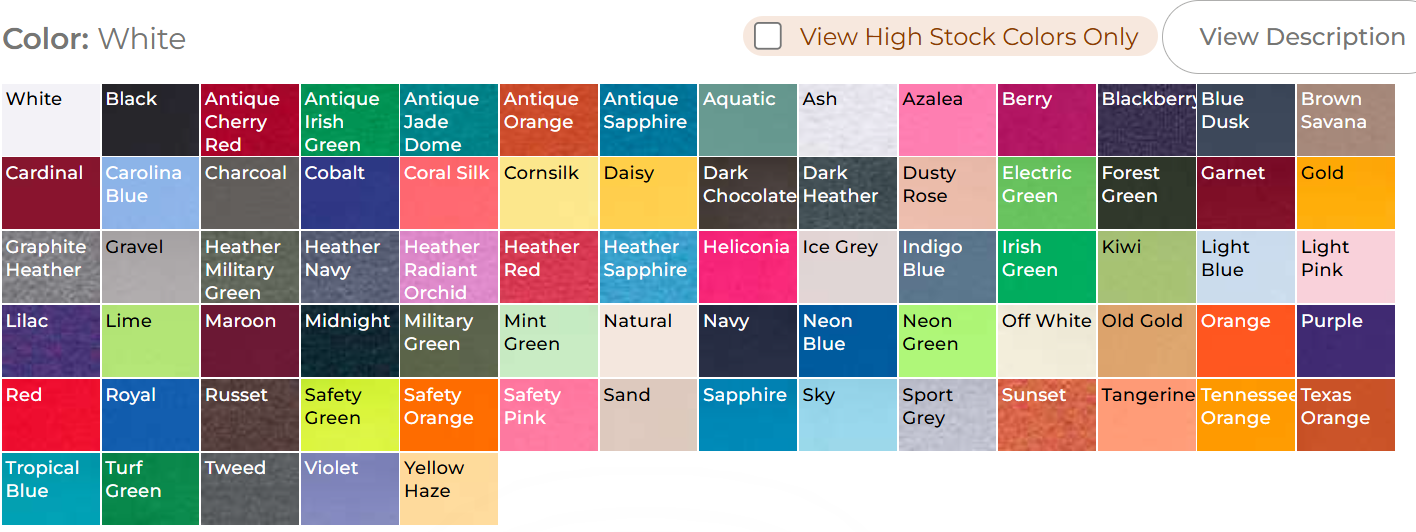Select the Texas Orange color
1416x532 pixels.
[x=1346, y=415]
